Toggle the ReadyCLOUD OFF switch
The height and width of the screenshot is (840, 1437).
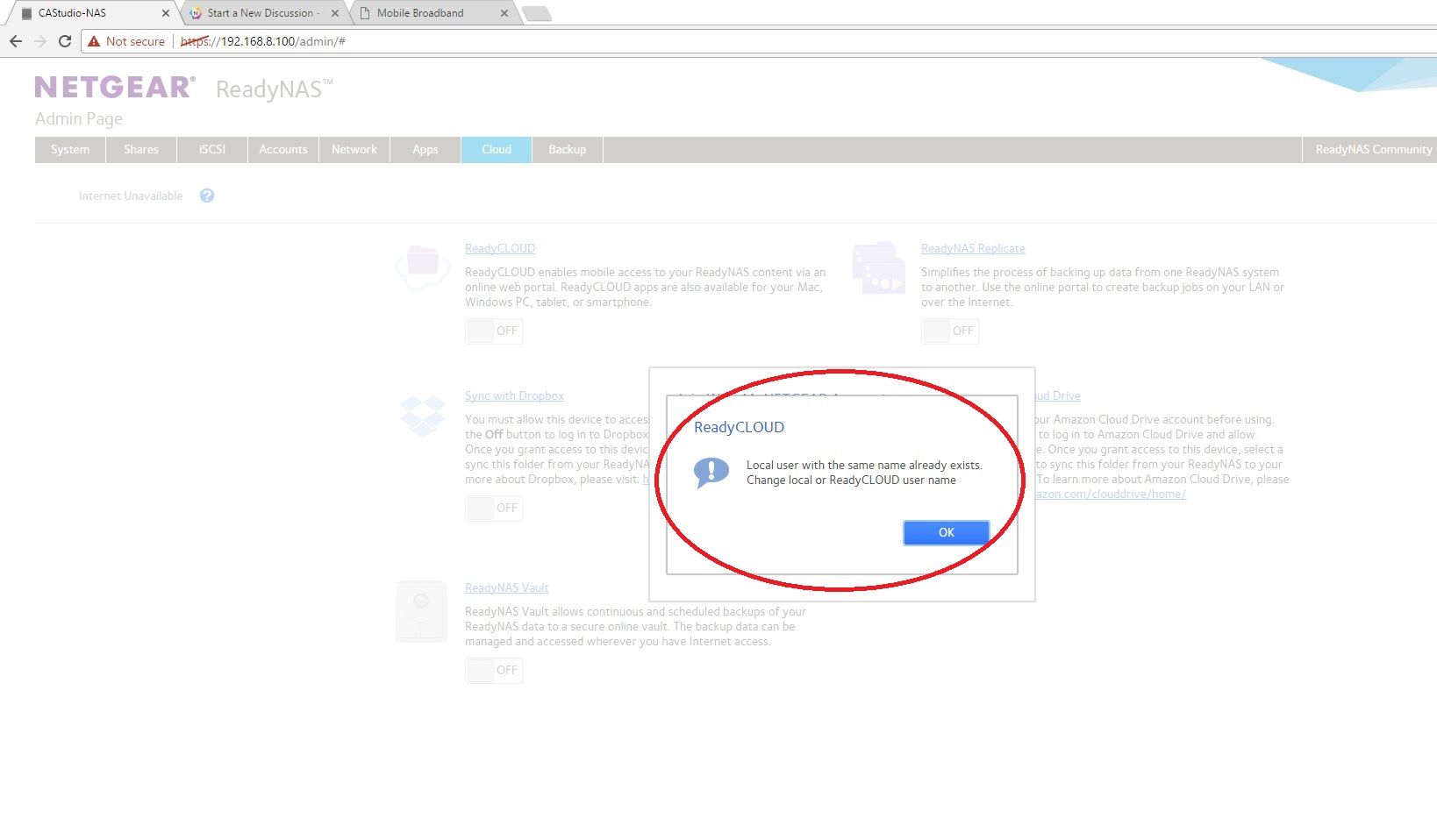[494, 331]
